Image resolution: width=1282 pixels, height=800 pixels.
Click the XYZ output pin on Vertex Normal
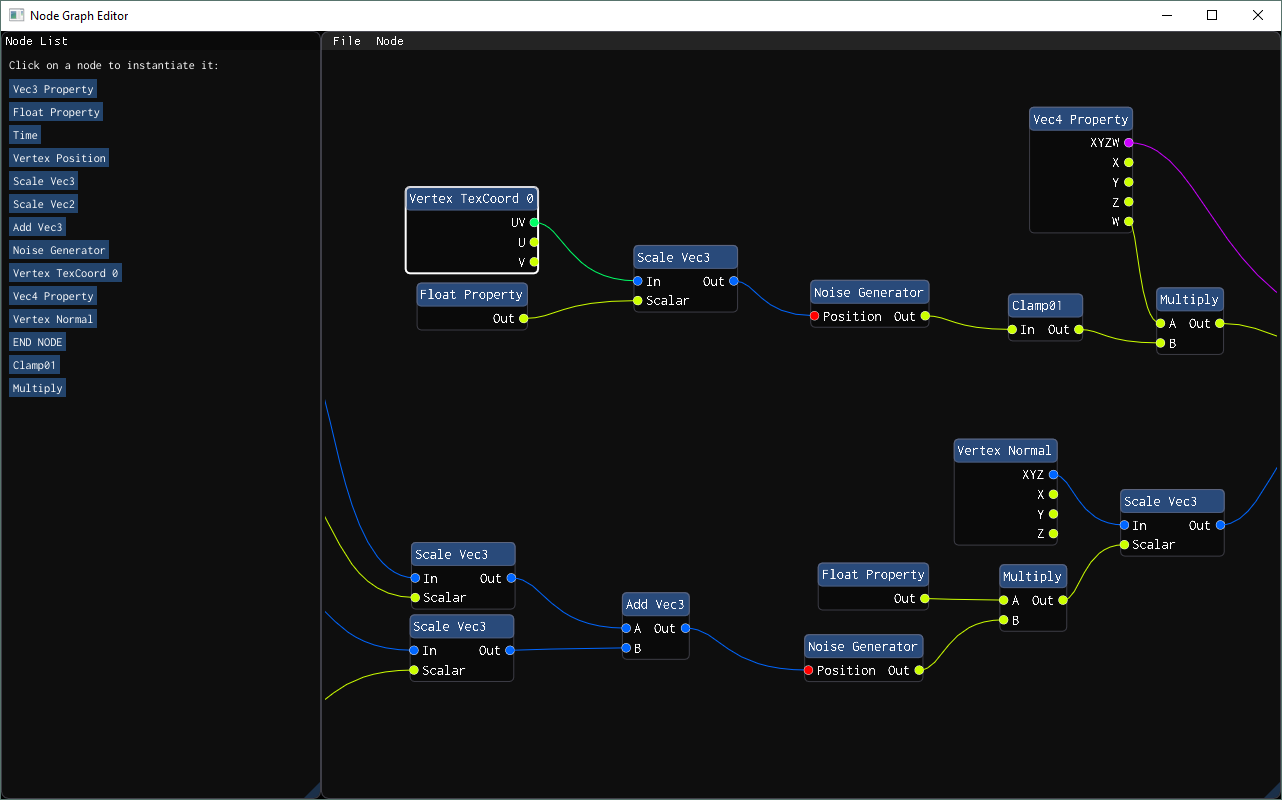(x=1053, y=474)
